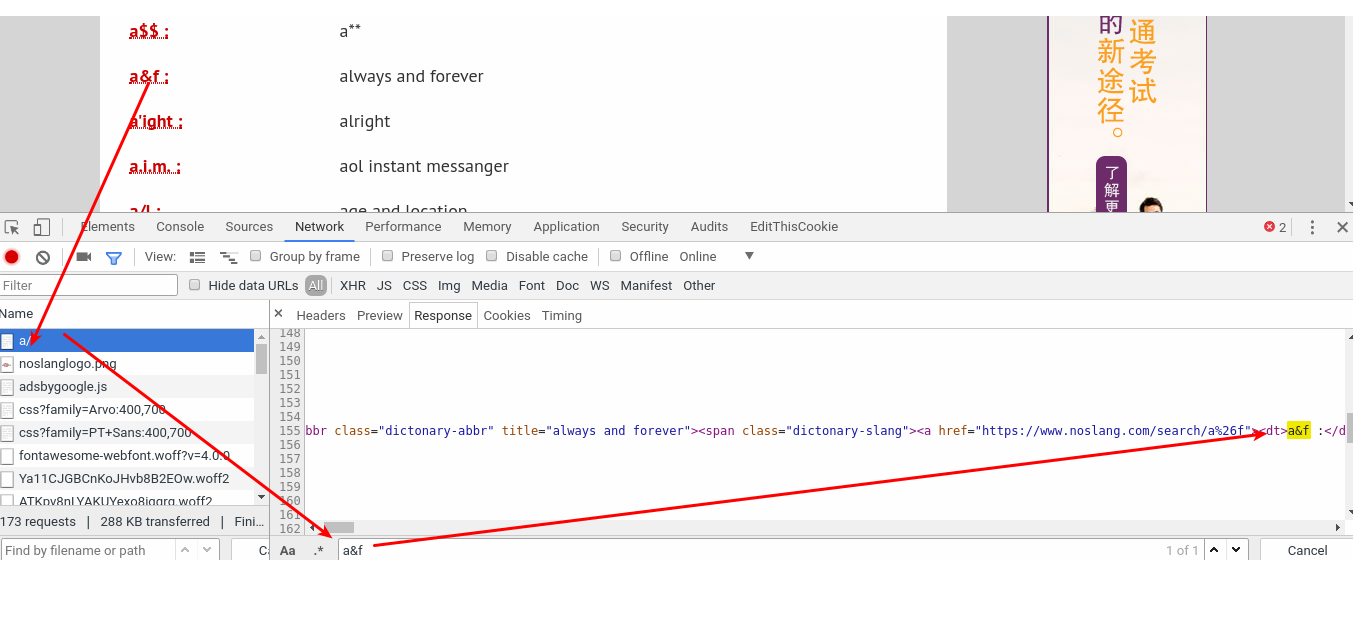Viewport: 1359px width, 643px height.
Task: Filter requests by XHR type
Action: click(x=353, y=285)
